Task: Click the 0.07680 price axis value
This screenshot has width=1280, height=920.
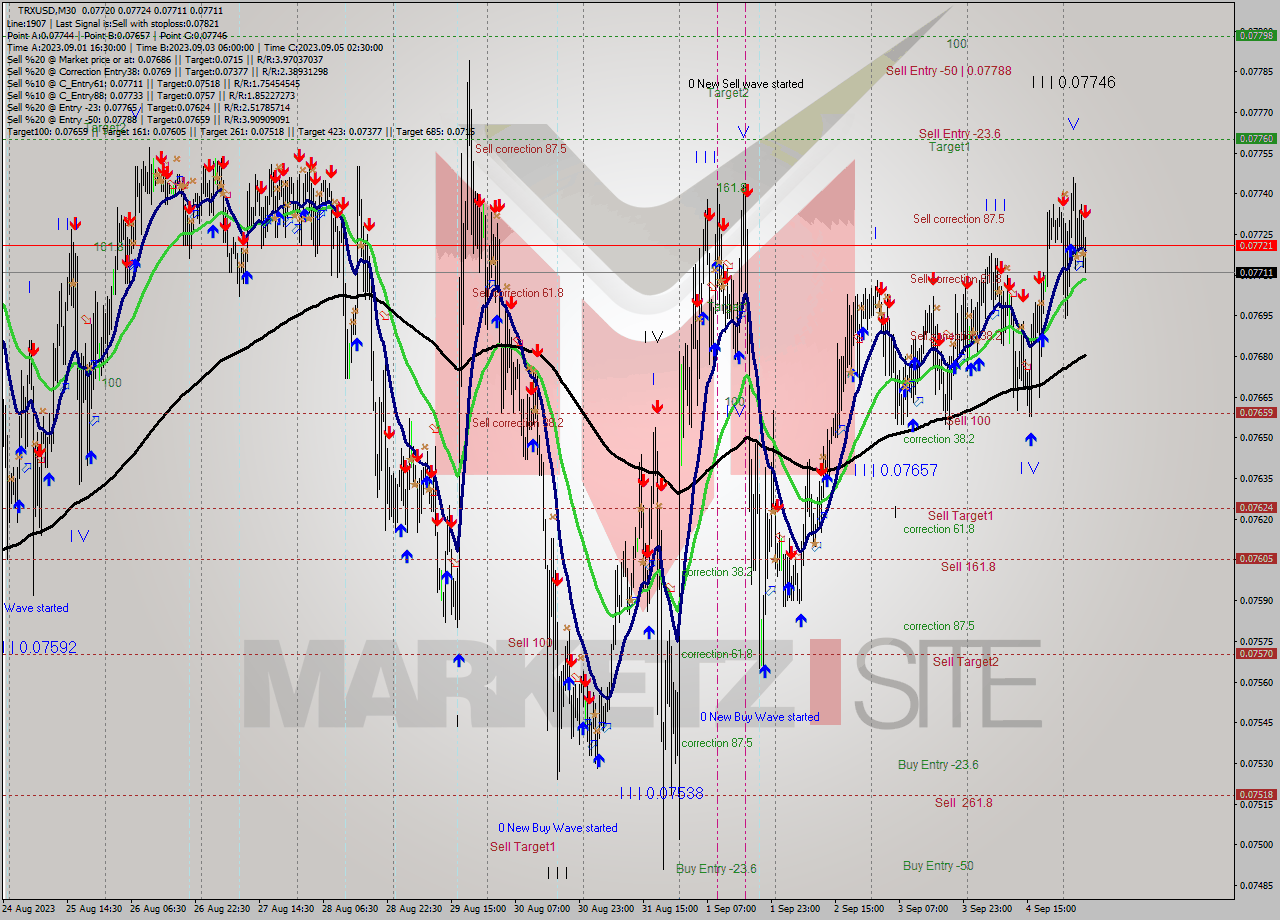Action: 1257,357
